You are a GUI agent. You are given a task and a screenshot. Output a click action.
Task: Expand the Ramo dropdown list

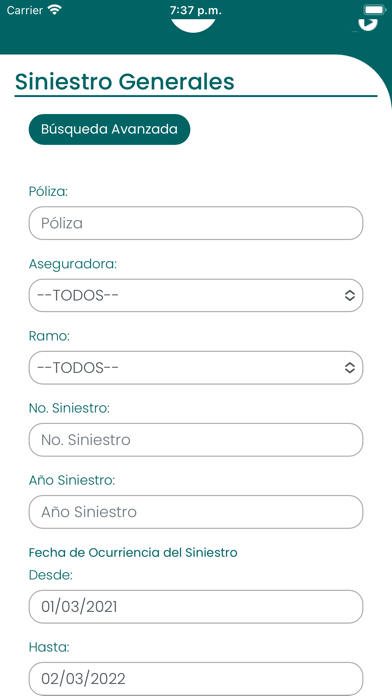(196, 368)
